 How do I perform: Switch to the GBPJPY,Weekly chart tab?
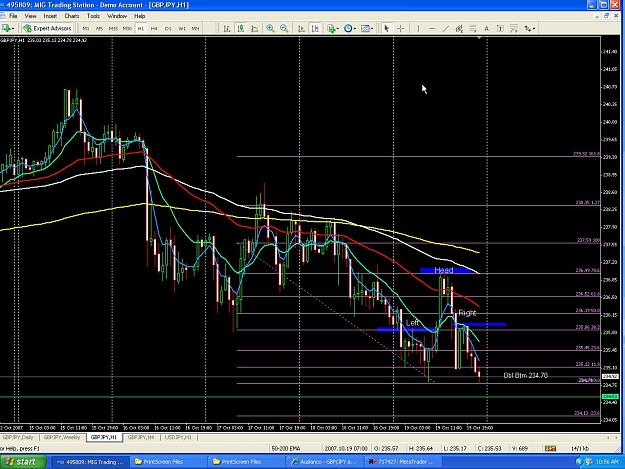point(62,438)
